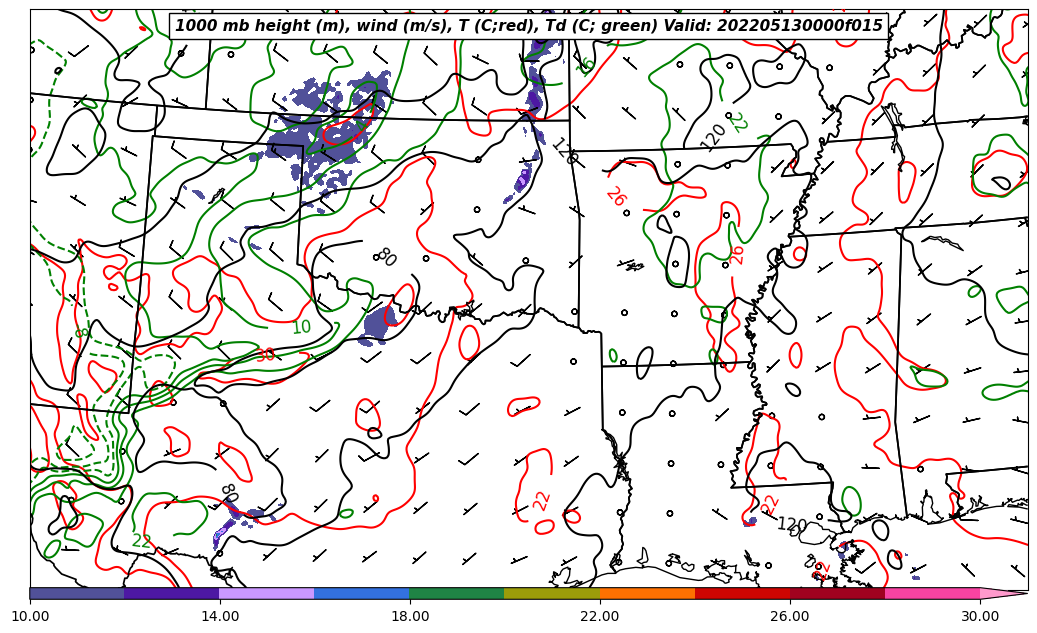
Task: Select the olive 20–22 colorbar segment
Action: point(552,593)
